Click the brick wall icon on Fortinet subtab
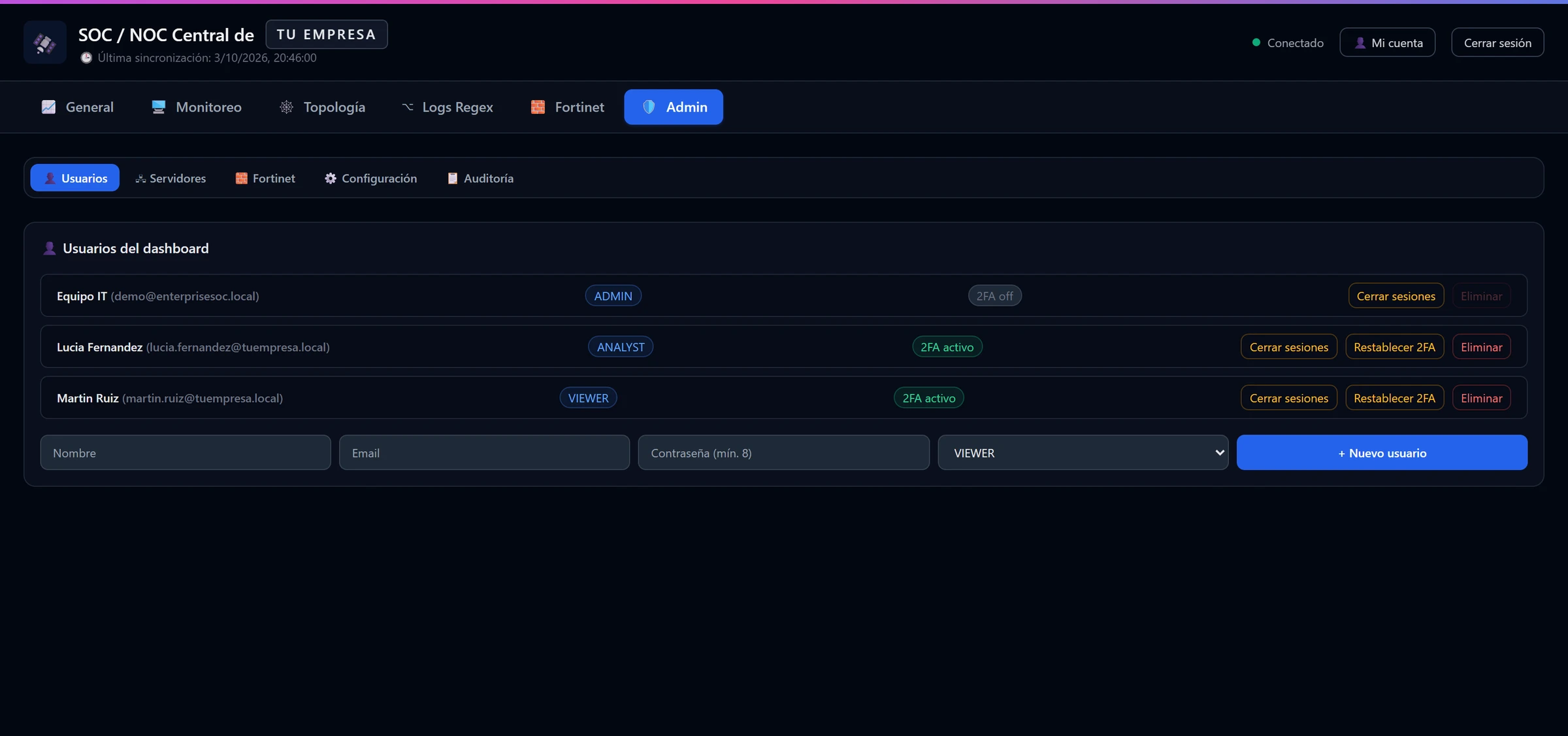 coord(241,178)
